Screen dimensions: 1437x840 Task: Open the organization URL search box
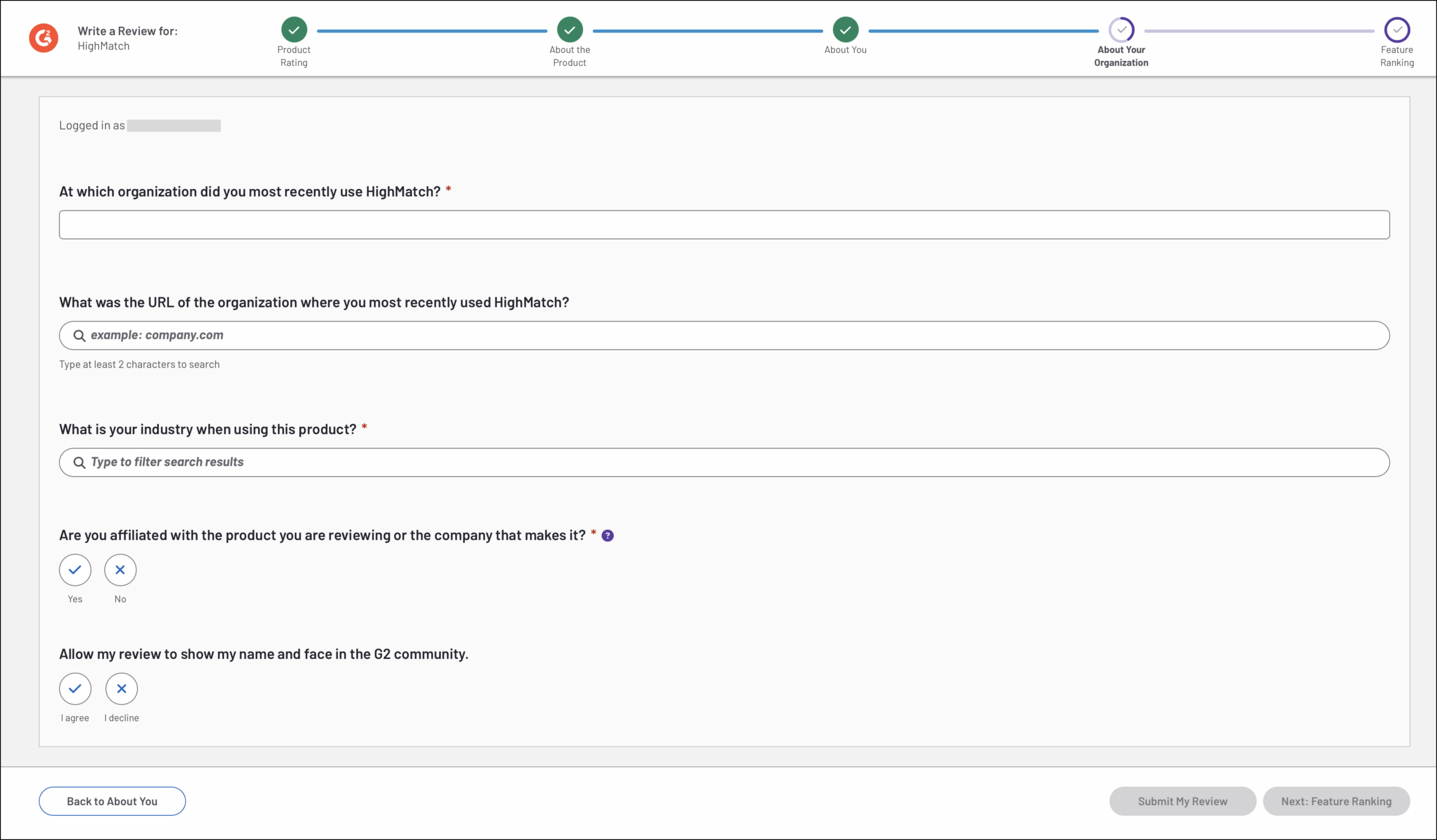724,336
